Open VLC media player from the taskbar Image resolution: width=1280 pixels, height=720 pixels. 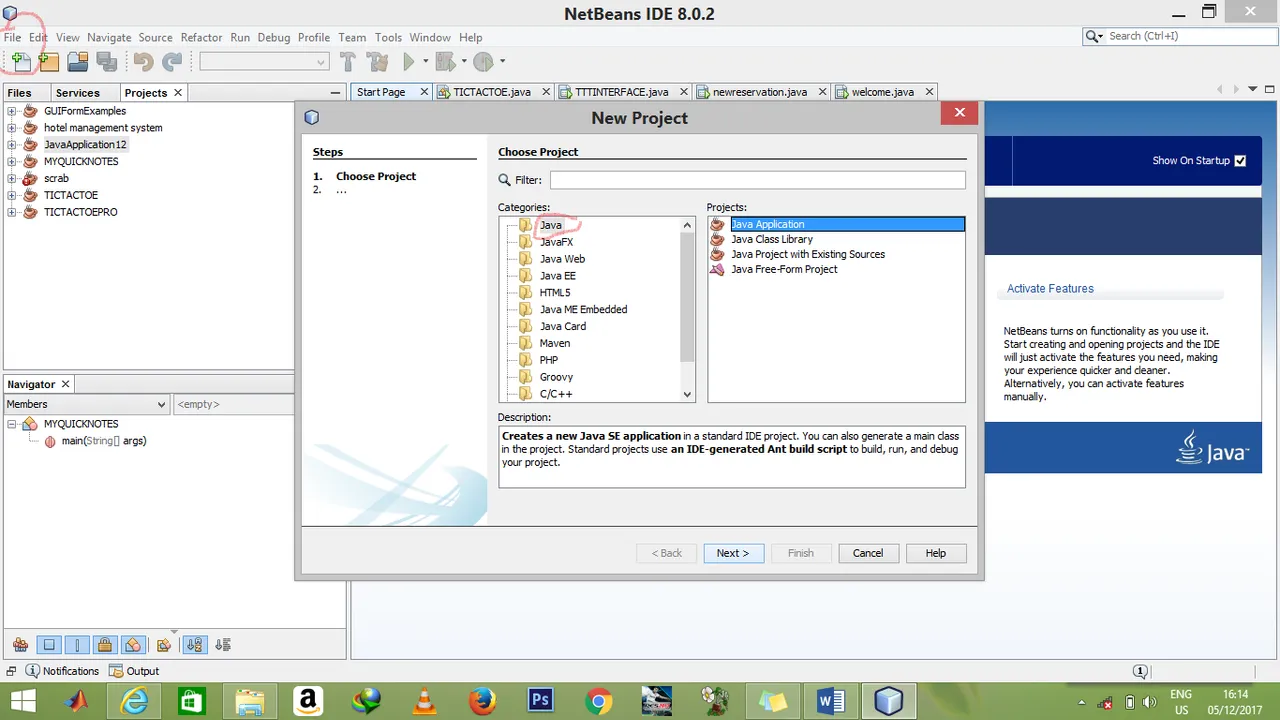pyautogui.click(x=424, y=701)
